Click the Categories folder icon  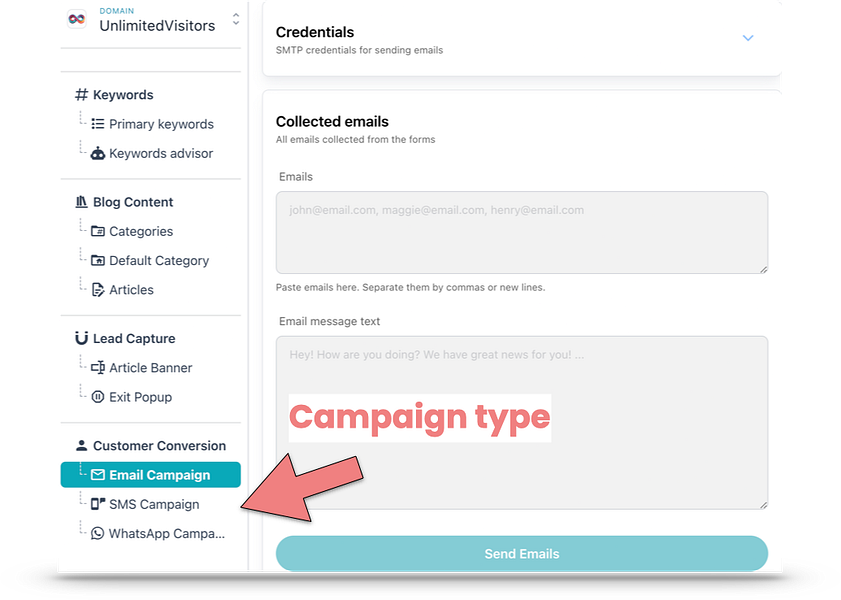[98, 231]
